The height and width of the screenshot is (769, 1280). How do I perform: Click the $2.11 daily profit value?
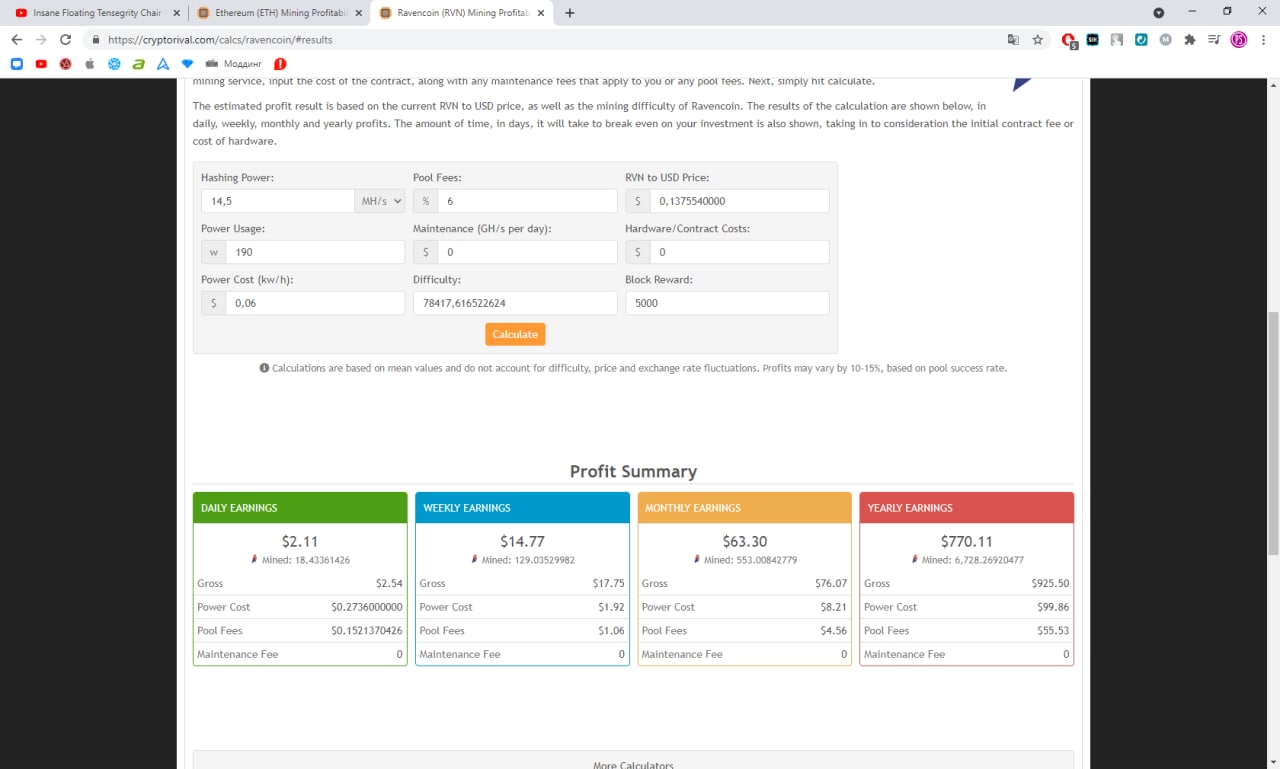pos(300,541)
